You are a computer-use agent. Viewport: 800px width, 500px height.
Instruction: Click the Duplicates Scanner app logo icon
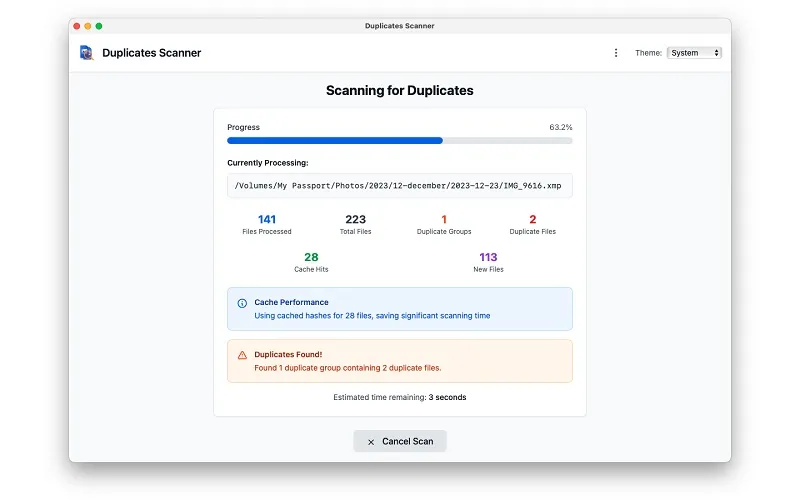[x=87, y=53]
